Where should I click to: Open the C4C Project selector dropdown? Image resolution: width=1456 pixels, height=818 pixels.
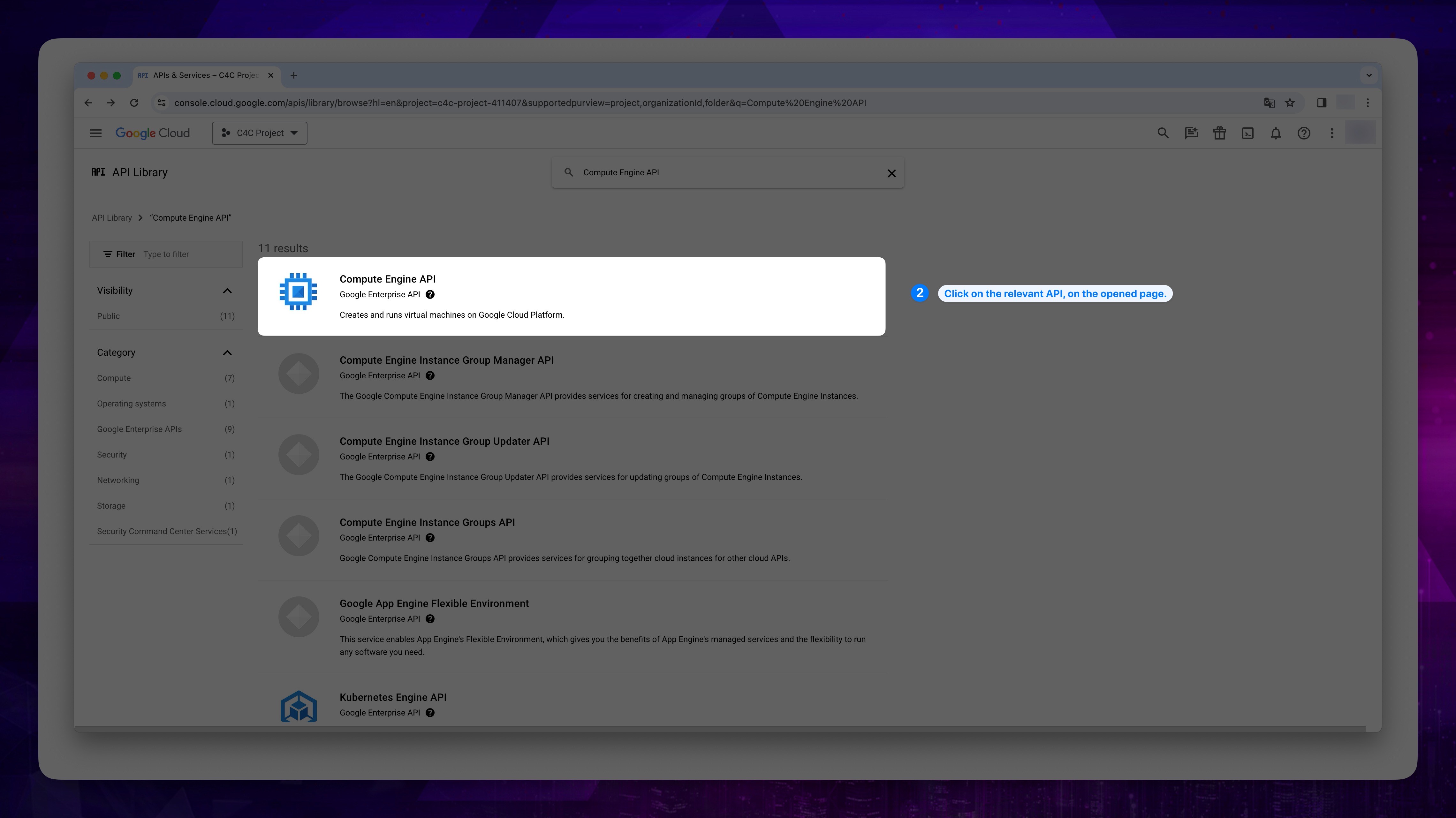260,133
